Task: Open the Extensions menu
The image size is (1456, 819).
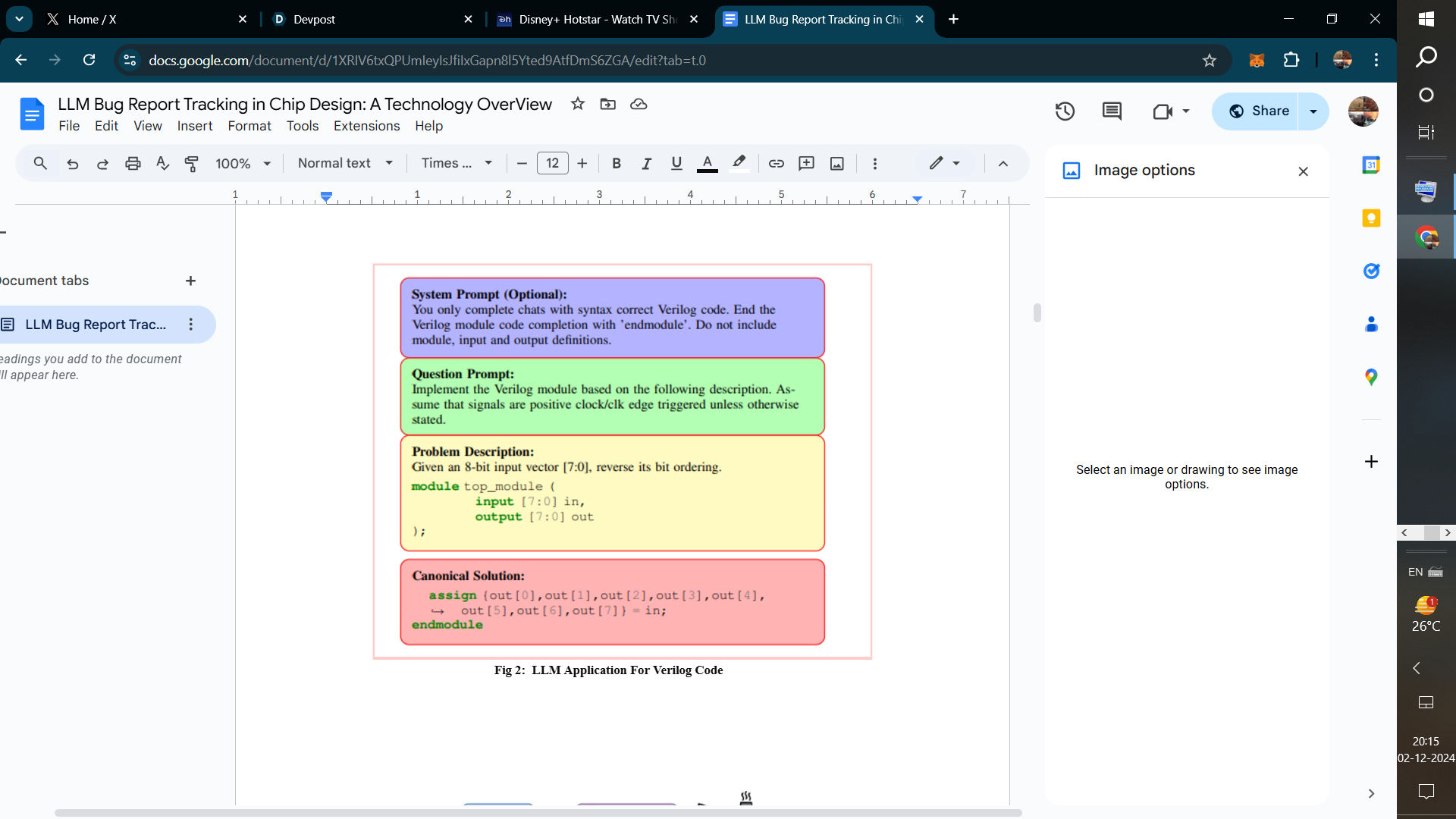Action: pos(366,126)
